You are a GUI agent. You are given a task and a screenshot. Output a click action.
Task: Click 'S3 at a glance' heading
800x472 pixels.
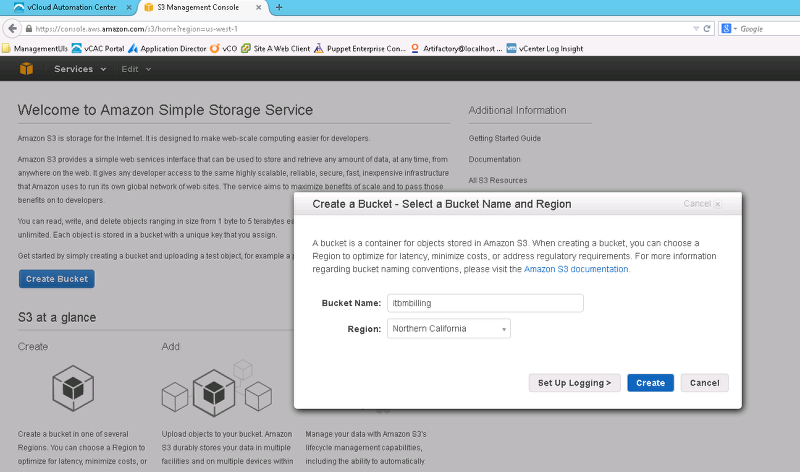pos(57,317)
